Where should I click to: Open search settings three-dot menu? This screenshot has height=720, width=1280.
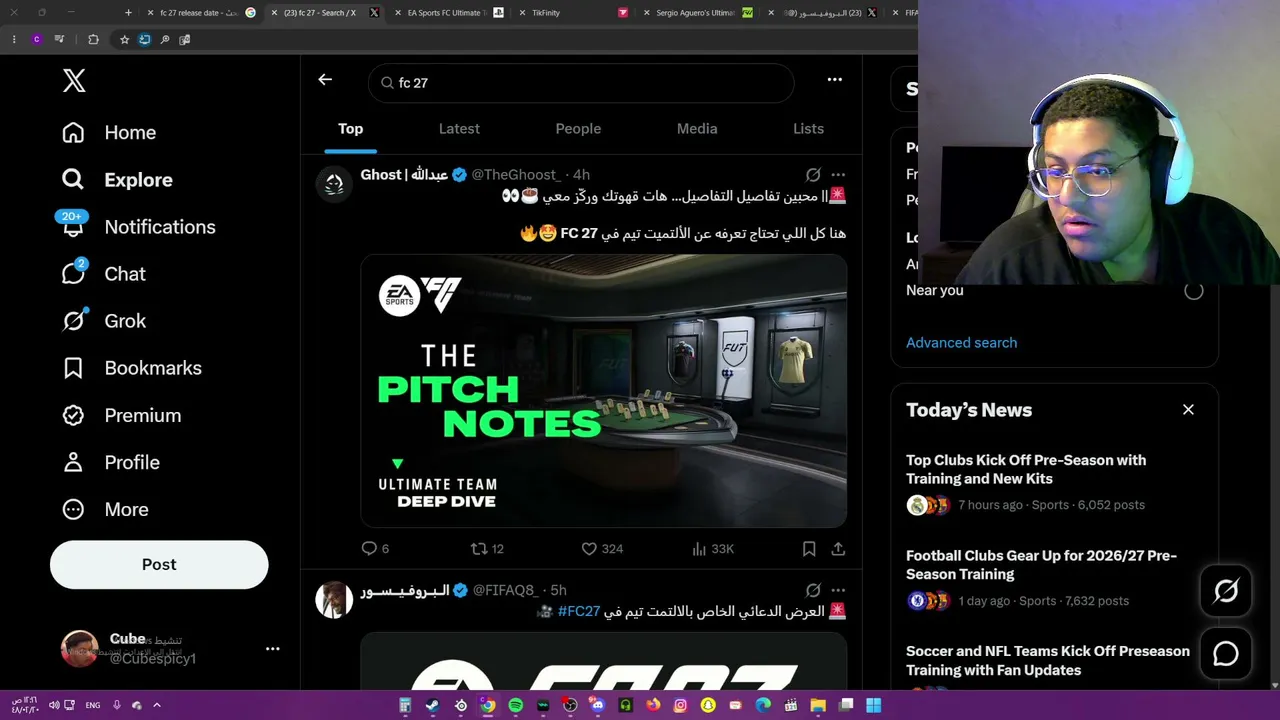834,79
